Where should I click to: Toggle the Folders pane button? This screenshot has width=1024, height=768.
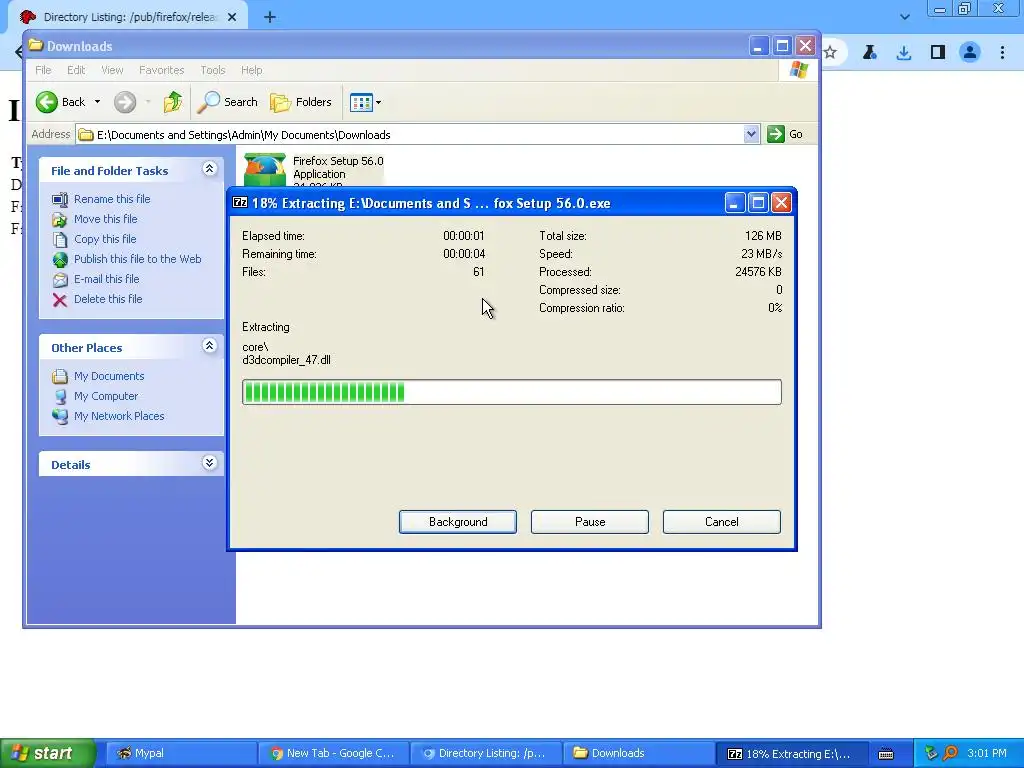301,102
